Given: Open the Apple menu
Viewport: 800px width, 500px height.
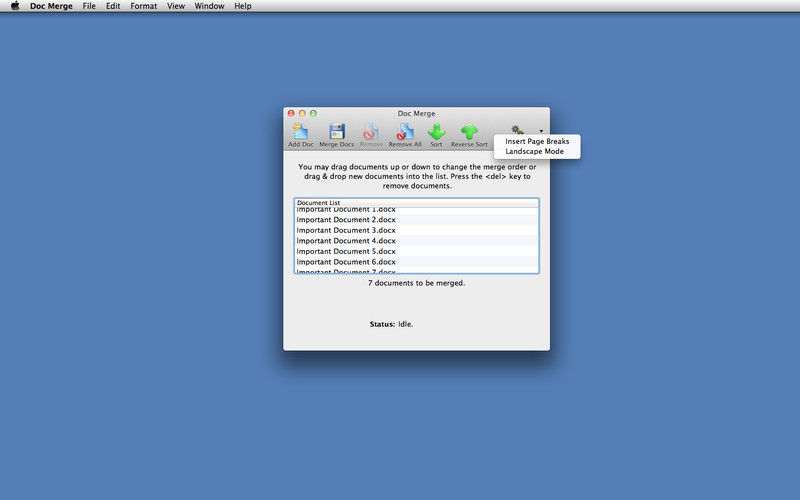Looking at the screenshot, I should pyautogui.click(x=15, y=6).
